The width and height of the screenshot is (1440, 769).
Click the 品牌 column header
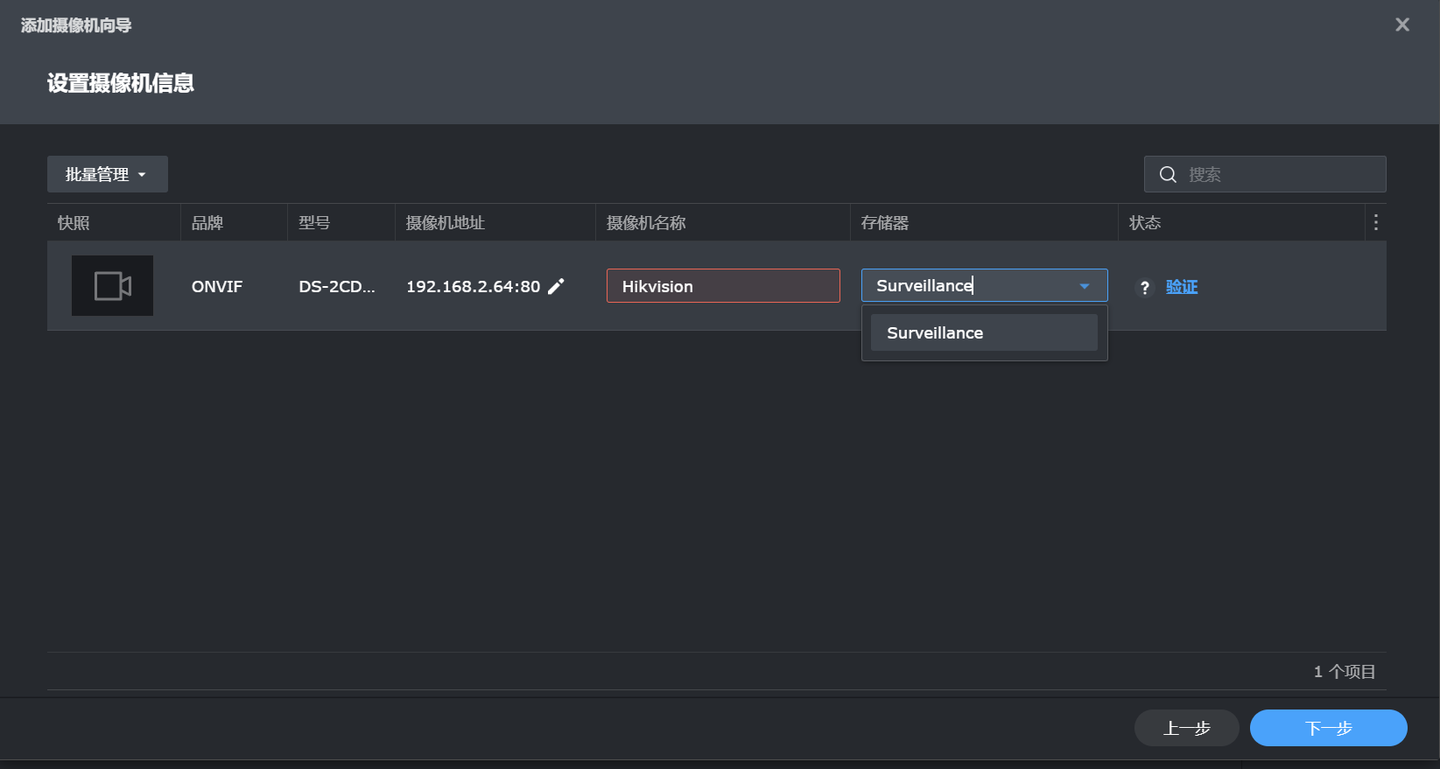[208, 223]
